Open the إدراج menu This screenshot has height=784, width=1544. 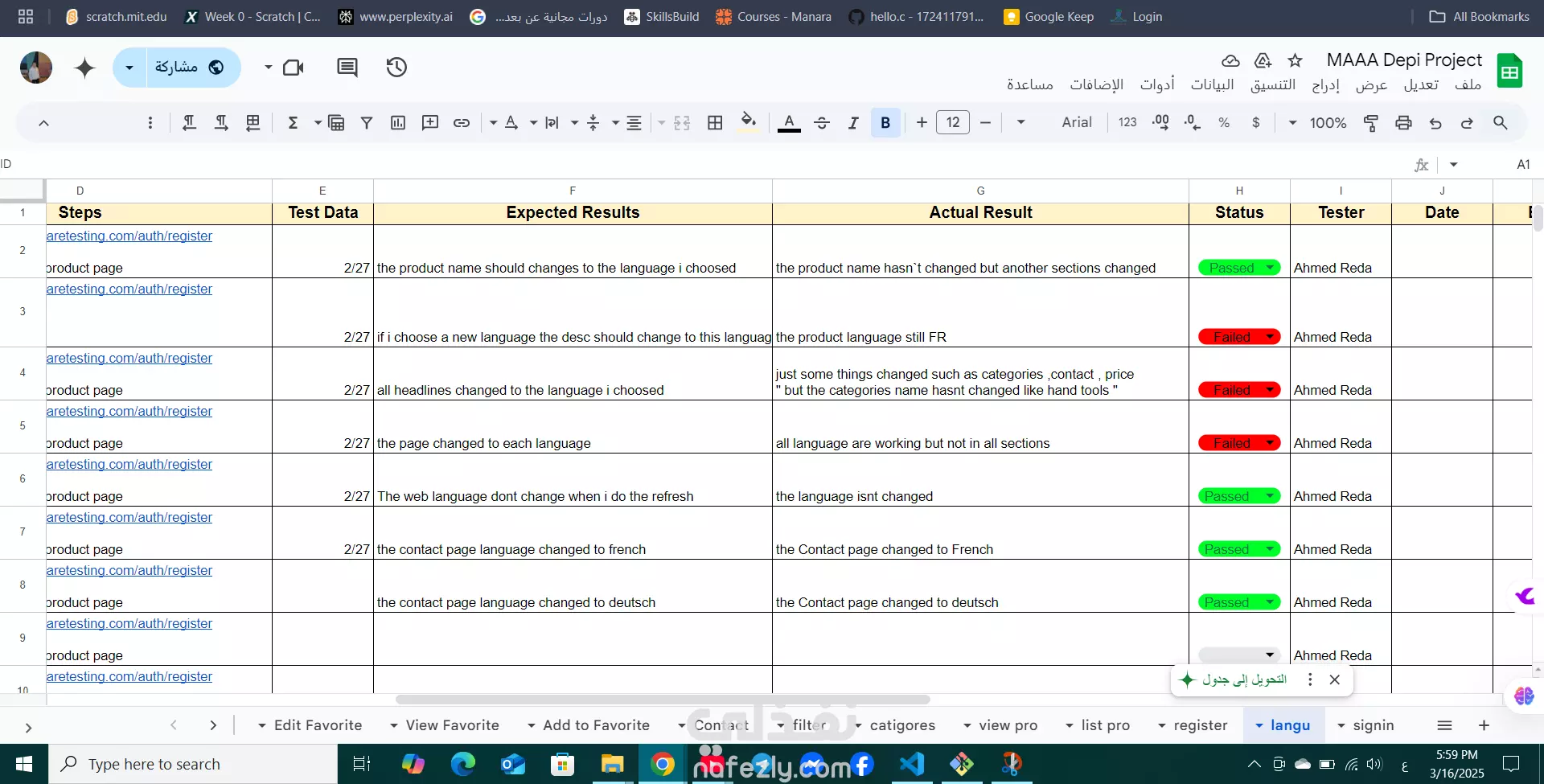point(1325,84)
